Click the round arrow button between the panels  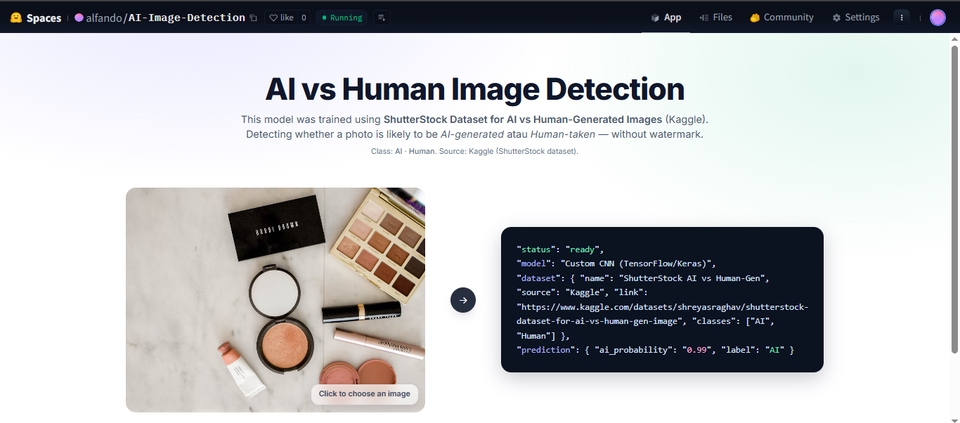click(463, 299)
